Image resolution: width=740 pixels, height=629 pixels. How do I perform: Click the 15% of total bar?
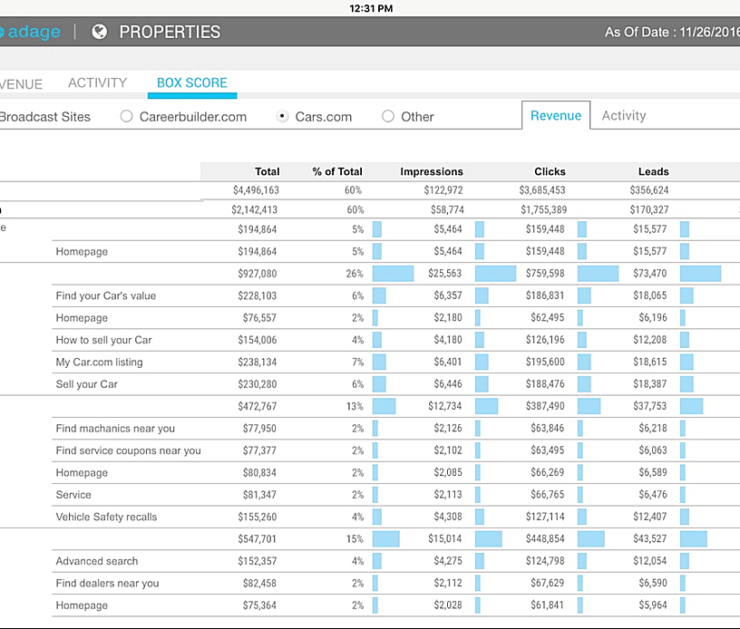(x=386, y=539)
